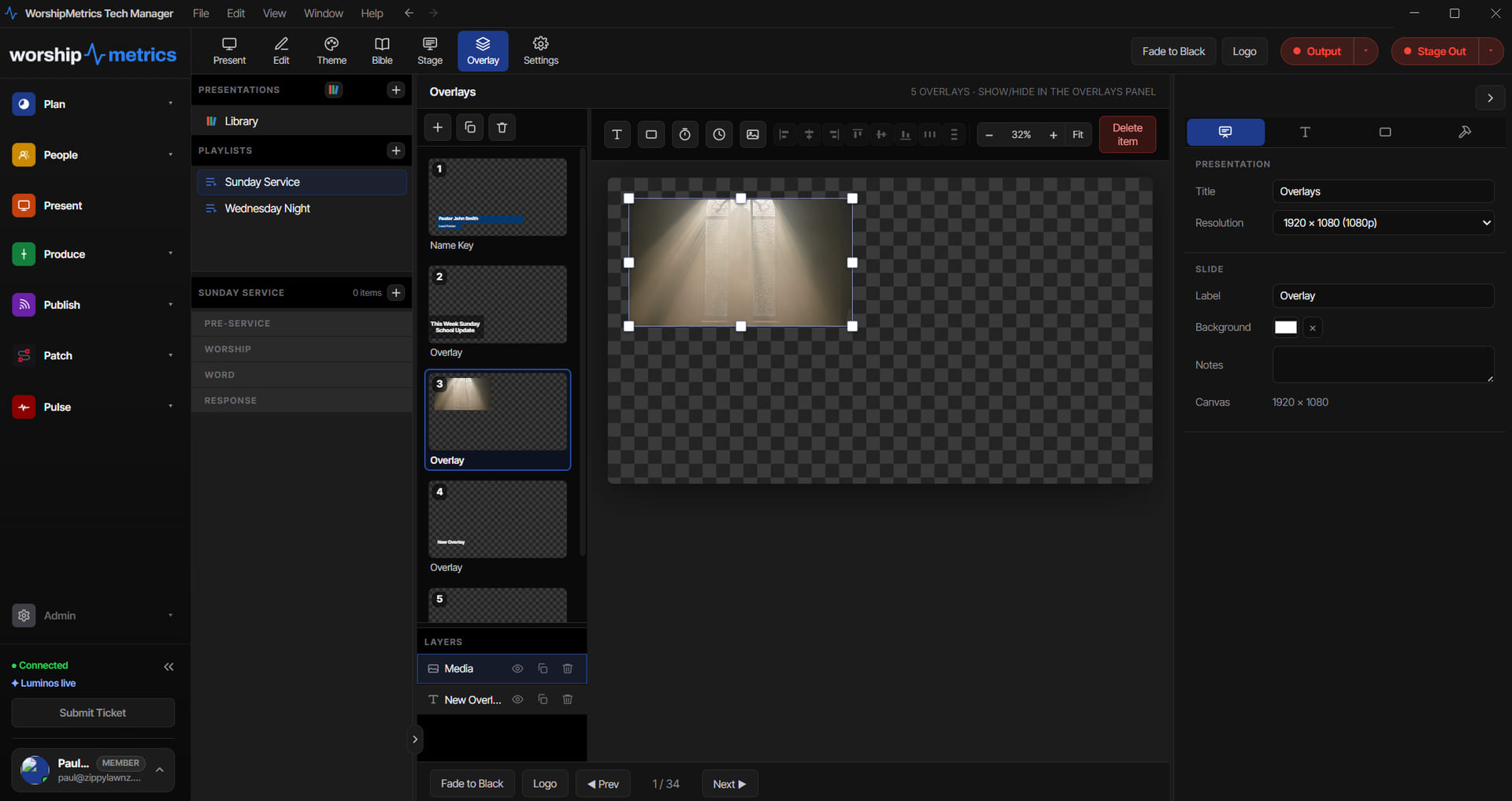The width and height of the screenshot is (1512, 801).
Task: Collapse the right properties panel
Action: (1490, 98)
